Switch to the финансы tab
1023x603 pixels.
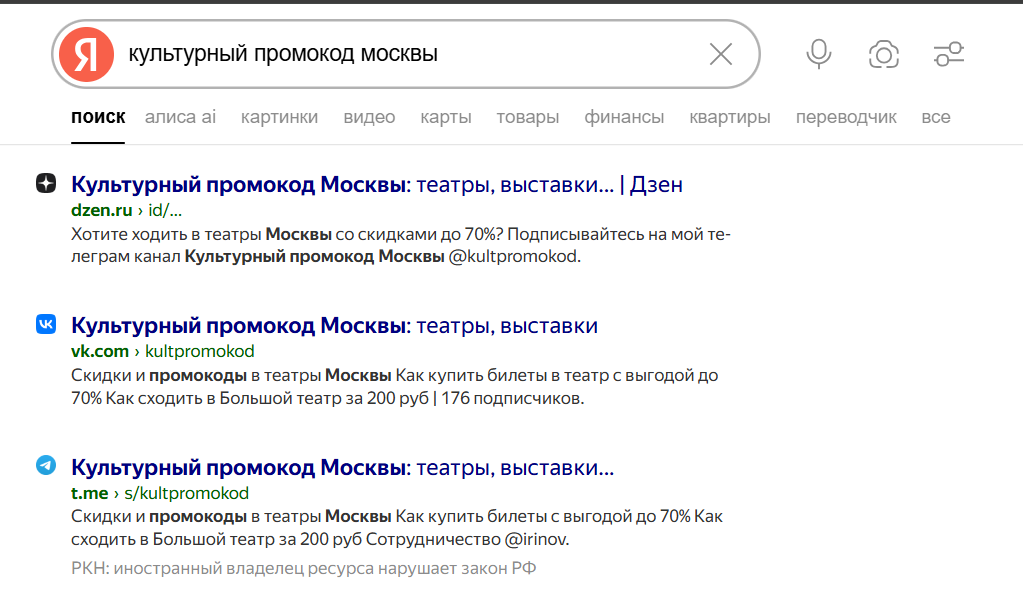click(x=624, y=117)
